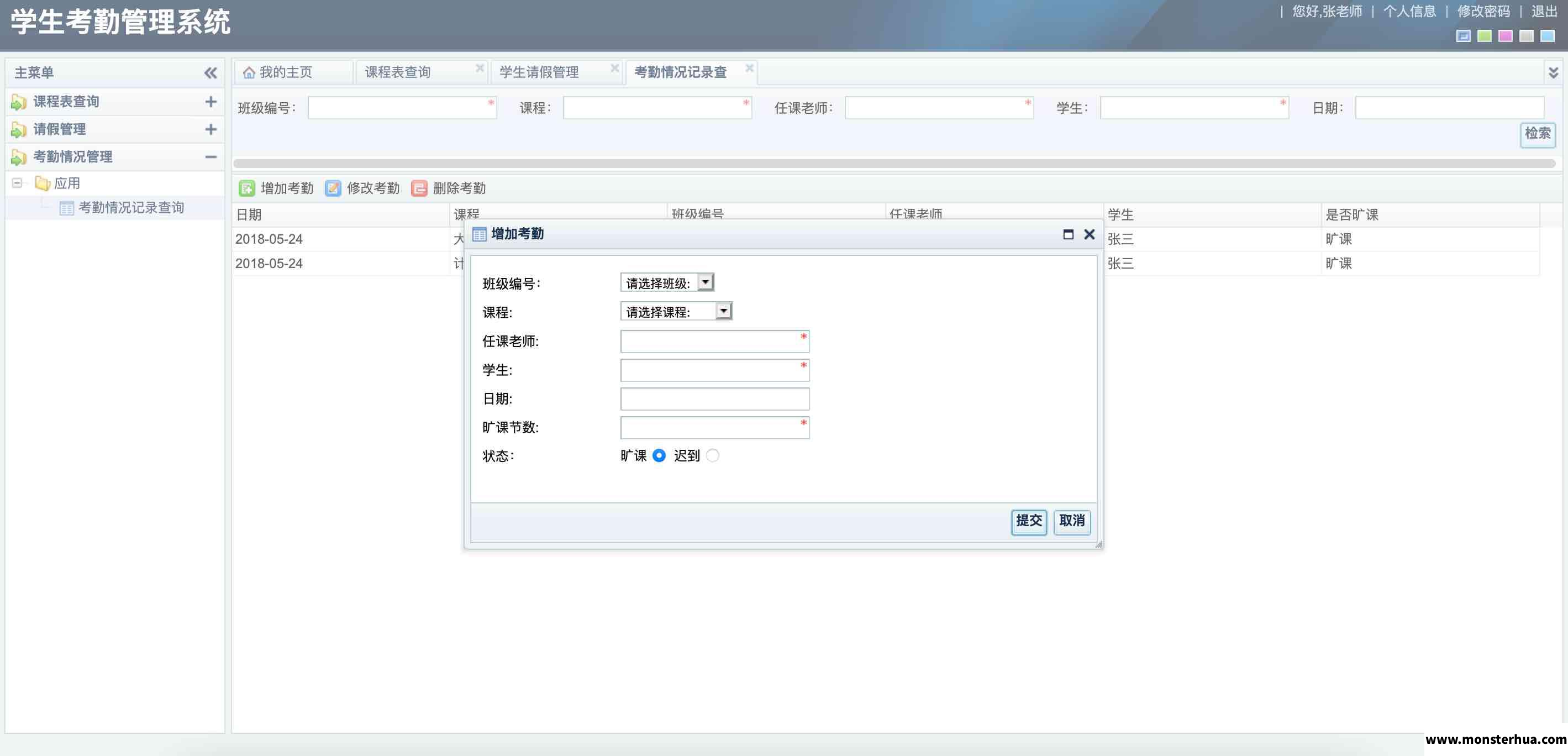The image size is (1568, 756).
Task: Choose the gray theme swatch
Action: click(1526, 36)
